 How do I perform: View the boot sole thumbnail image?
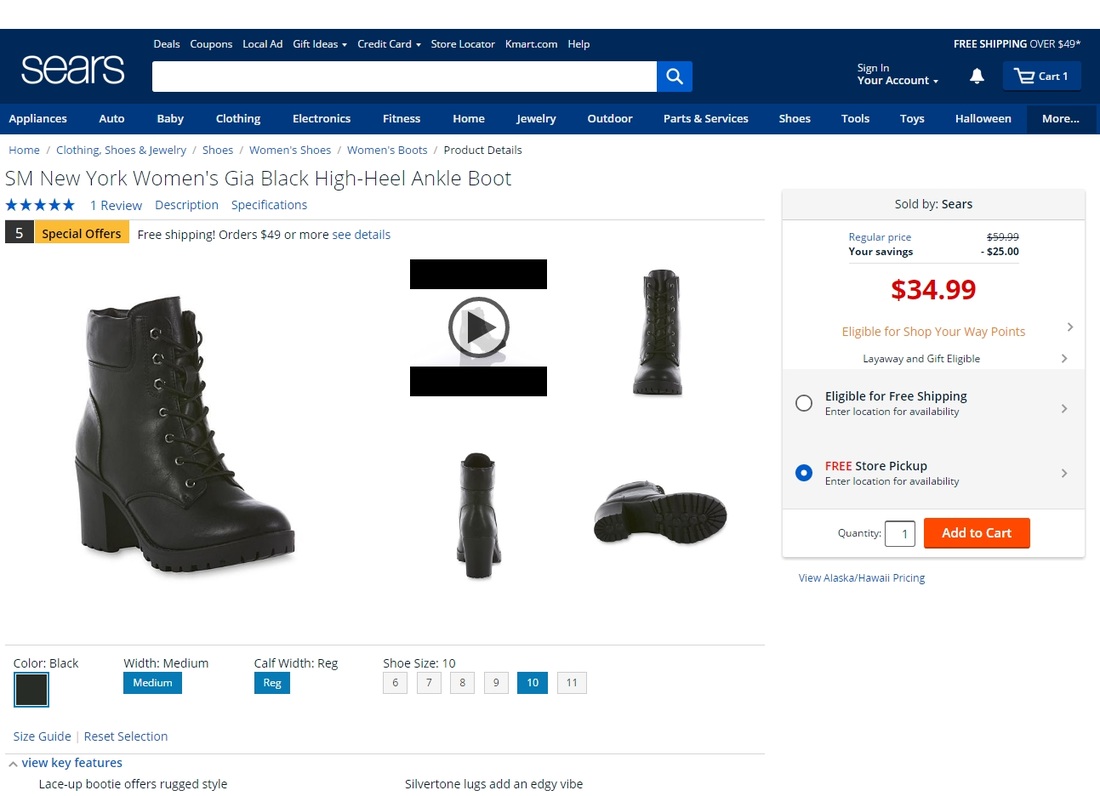[x=660, y=513]
